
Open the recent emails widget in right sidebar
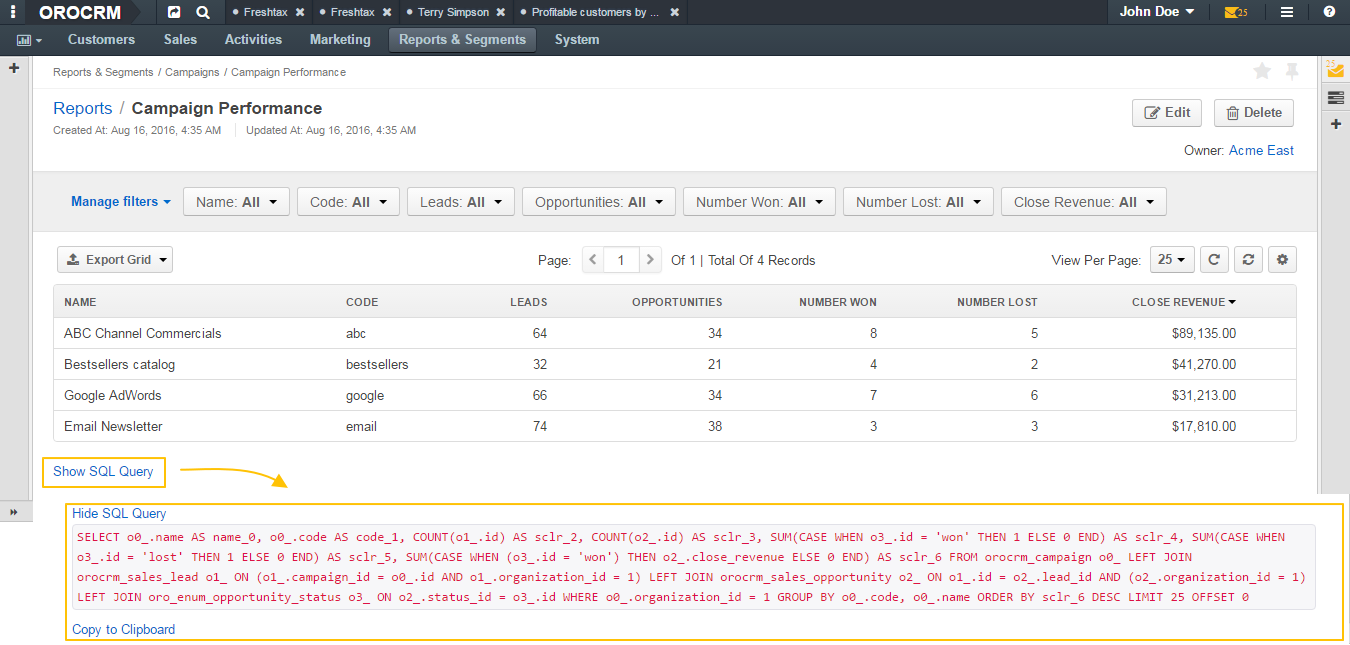[1335, 70]
